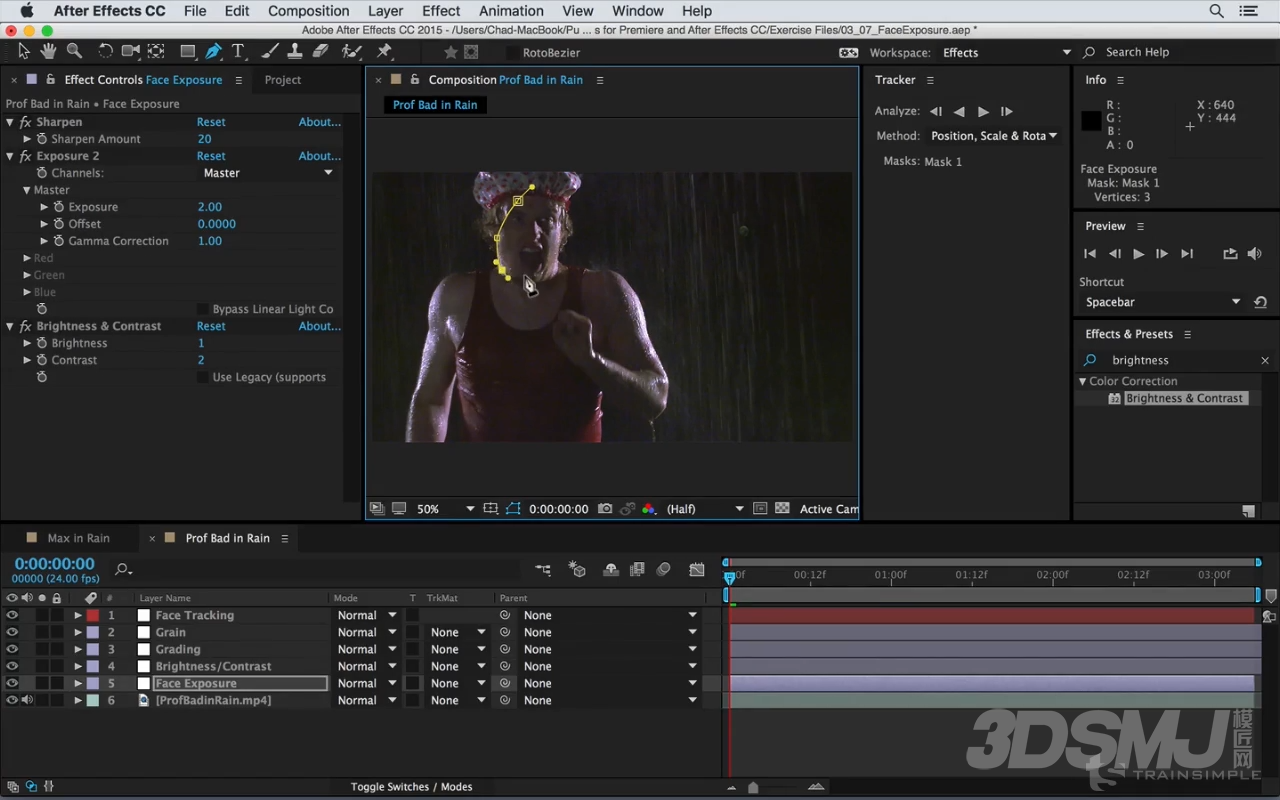Screen dimensions: 1280x800
Task: Select the Horizontal Type tool
Action: (x=239, y=51)
